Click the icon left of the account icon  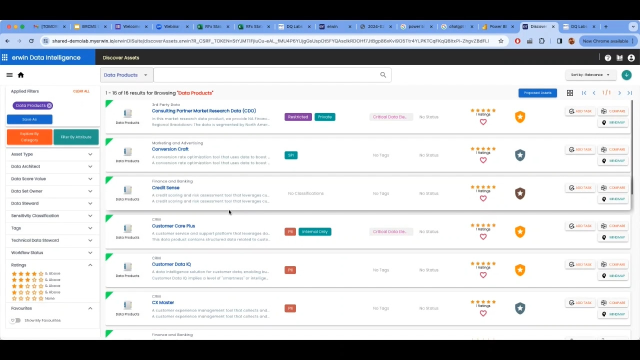pyautogui.click(x=620, y=58)
